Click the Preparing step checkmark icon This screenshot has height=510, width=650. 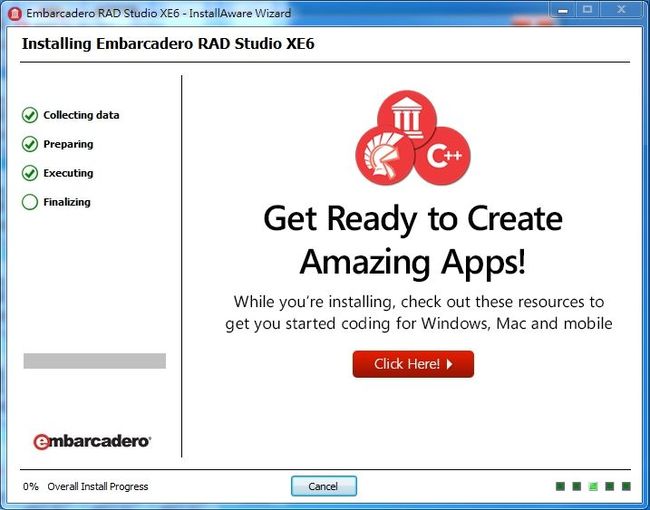[30, 144]
